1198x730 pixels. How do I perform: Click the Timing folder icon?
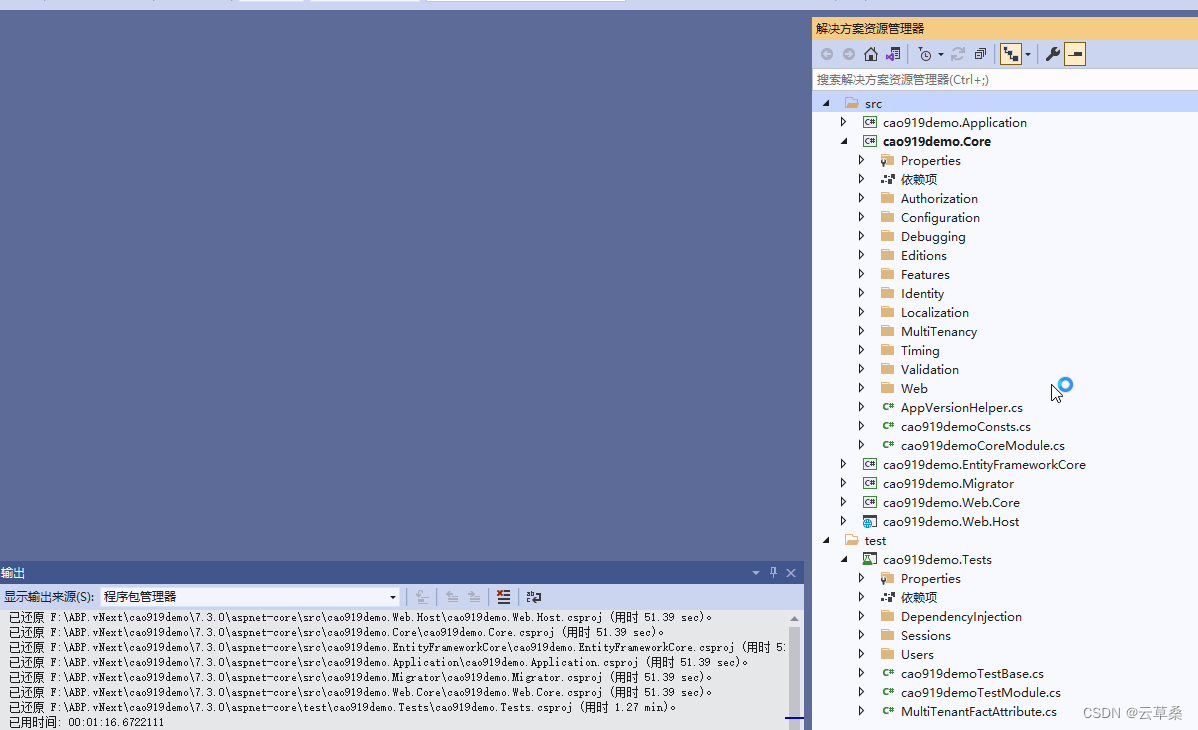[x=888, y=350]
